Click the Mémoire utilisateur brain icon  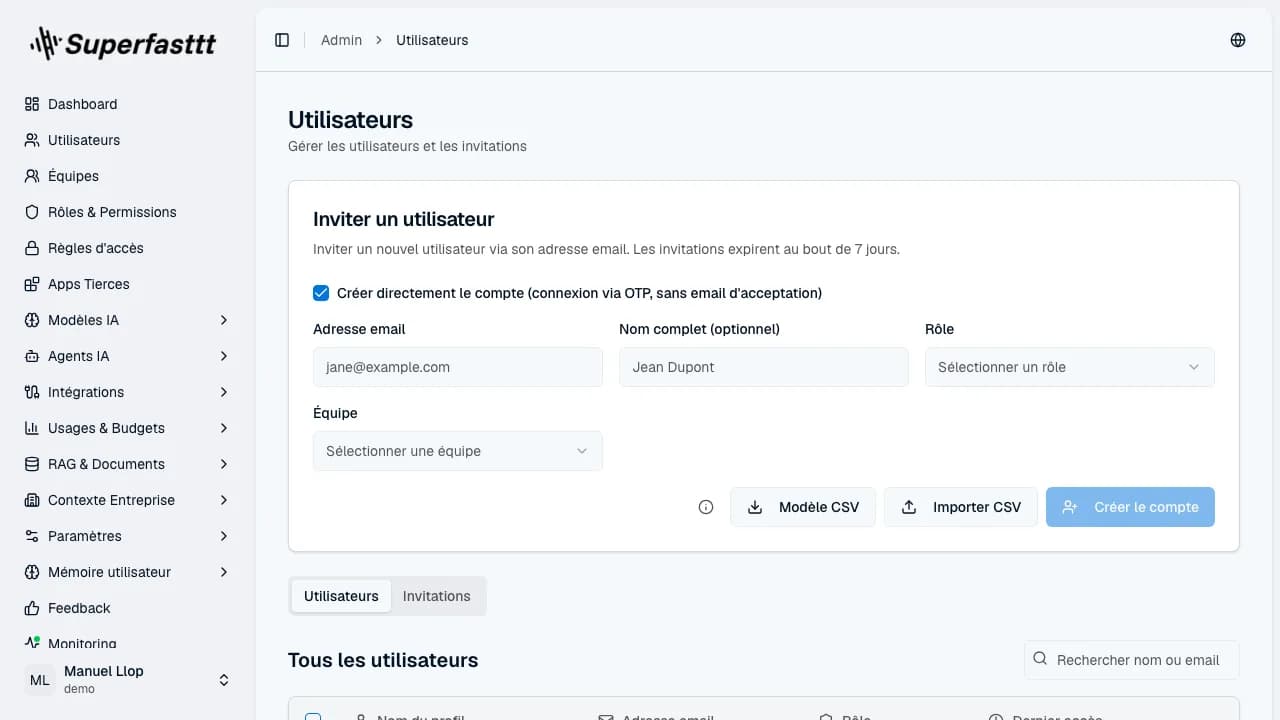pyautogui.click(x=32, y=572)
